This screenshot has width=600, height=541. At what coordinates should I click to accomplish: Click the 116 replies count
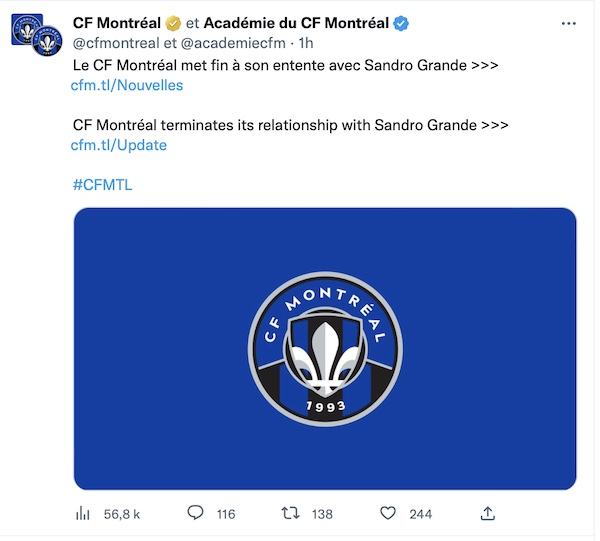tap(226, 514)
